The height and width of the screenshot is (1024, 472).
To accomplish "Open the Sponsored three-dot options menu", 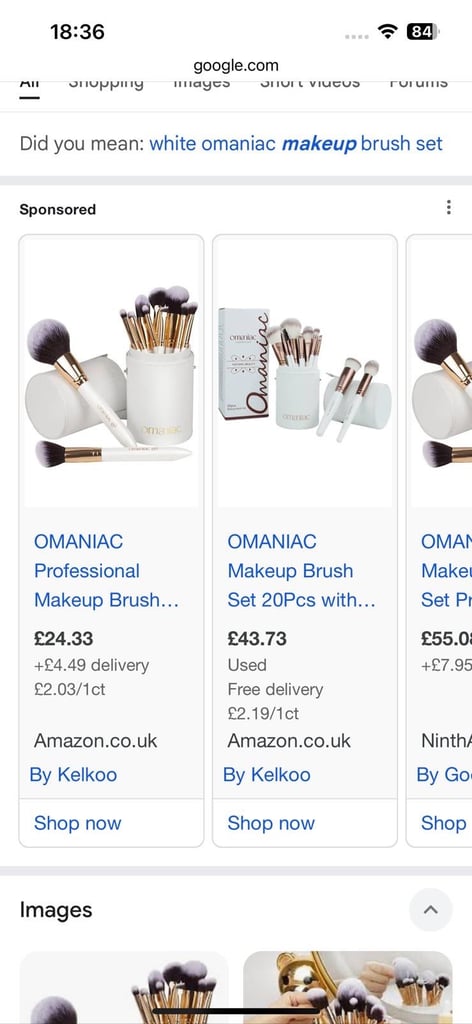I will [x=448, y=208].
